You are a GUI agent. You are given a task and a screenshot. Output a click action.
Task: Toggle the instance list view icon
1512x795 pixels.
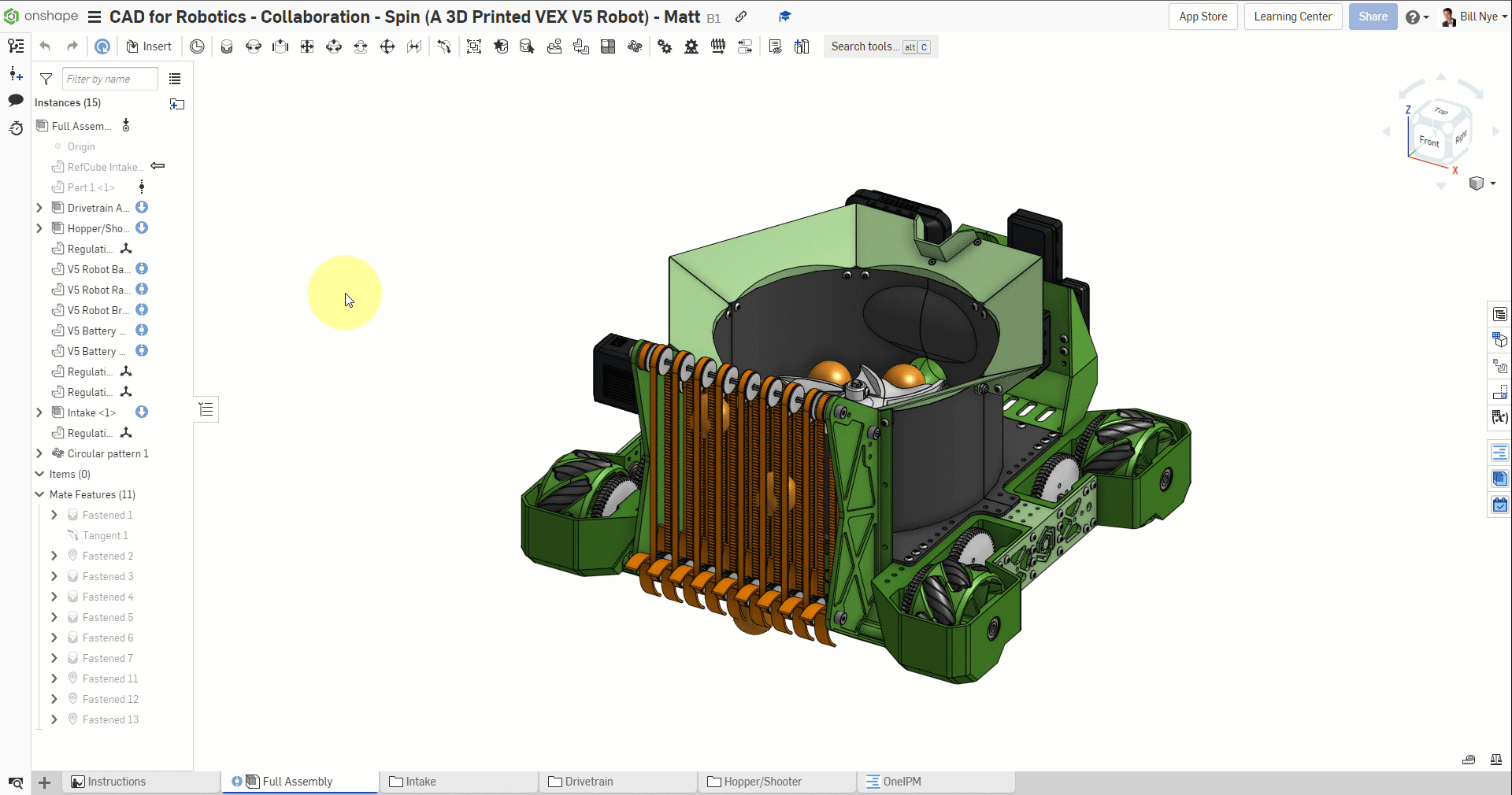click(x=175, y=79)
